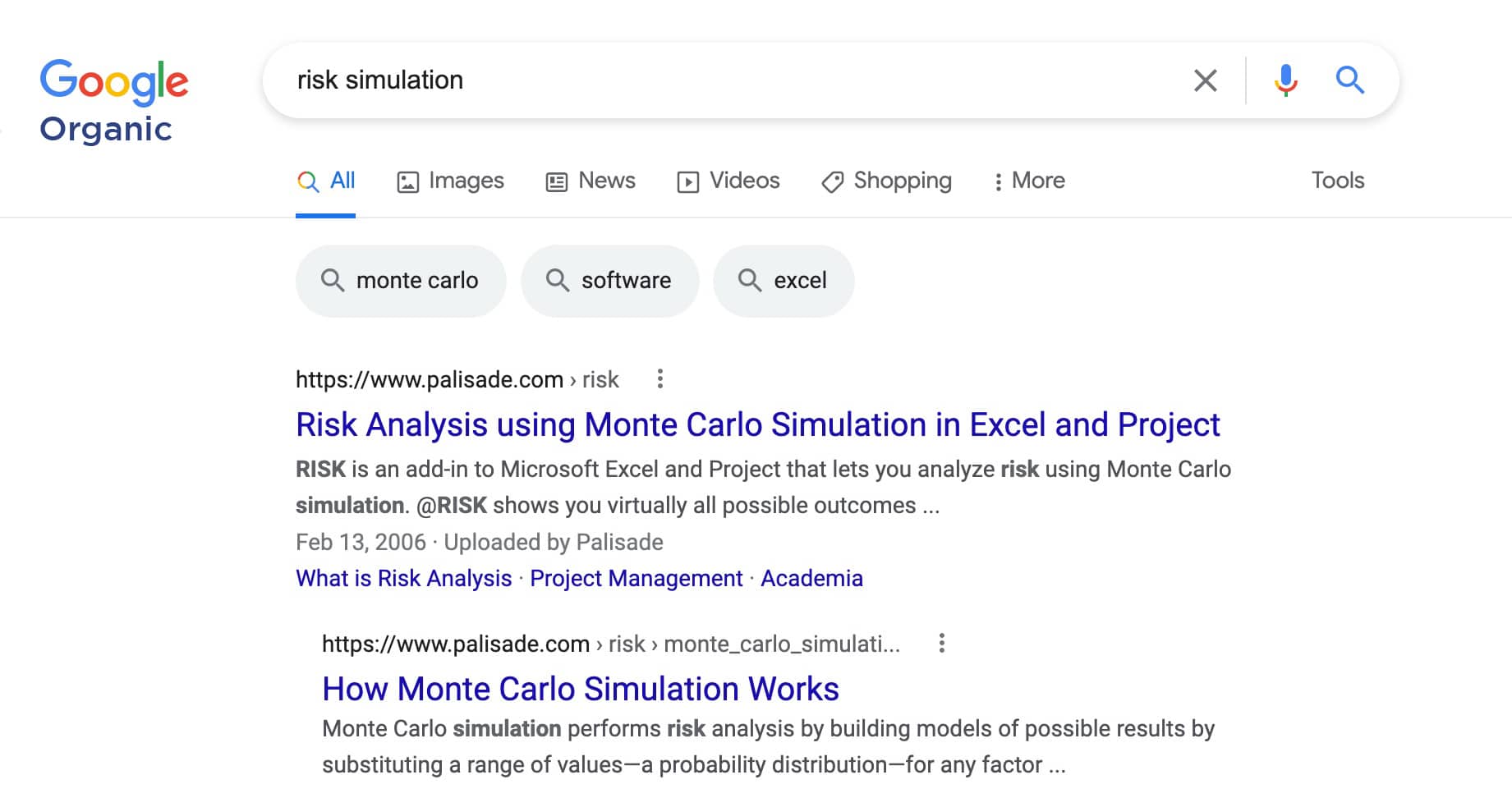The height and width of the screenshot is (798, 1512).
Task: Click the voice search microphone icon
Action: click(1285, 80)
